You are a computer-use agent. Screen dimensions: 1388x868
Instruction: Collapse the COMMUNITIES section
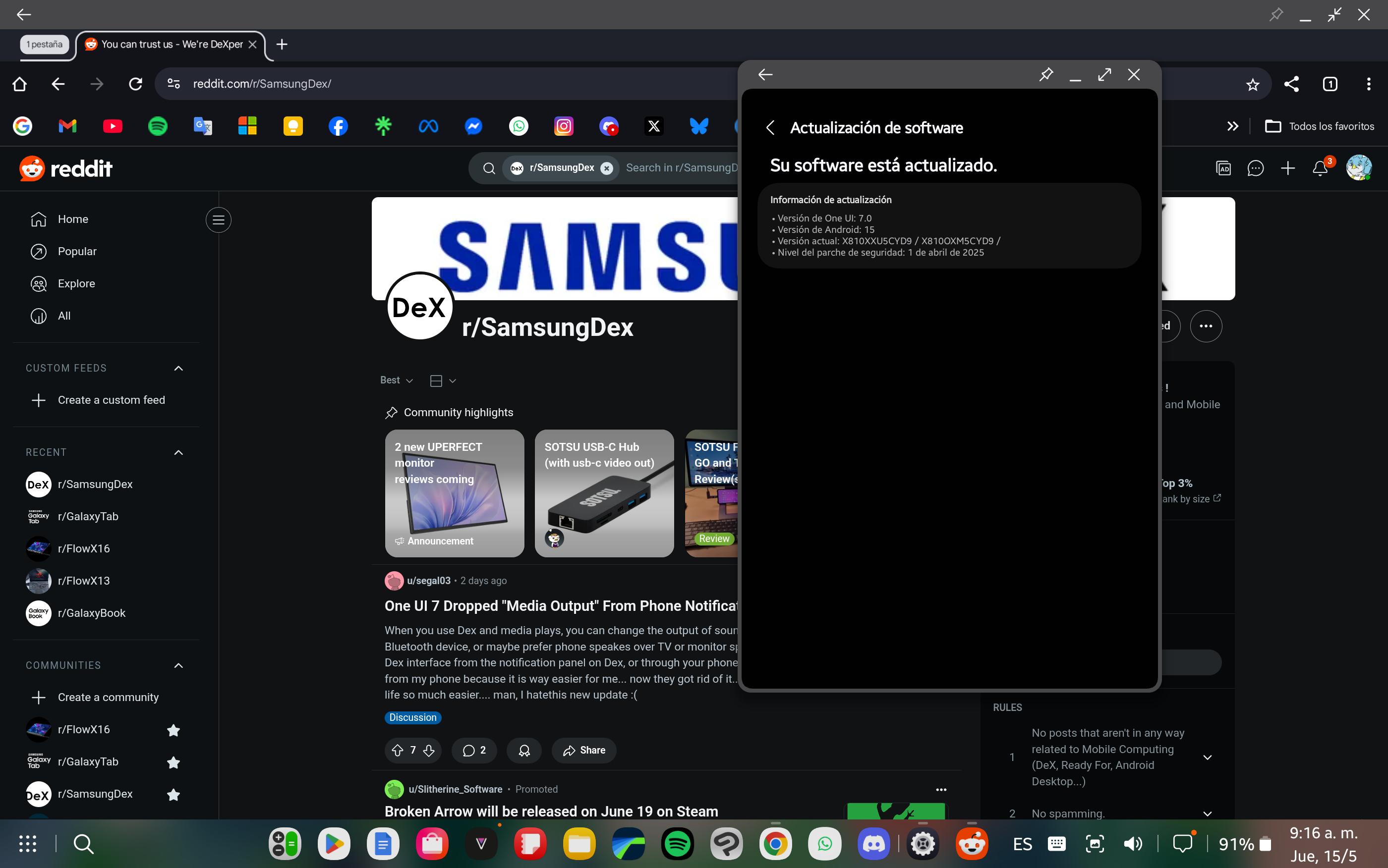pyautogui.click(x=178, y=665)
